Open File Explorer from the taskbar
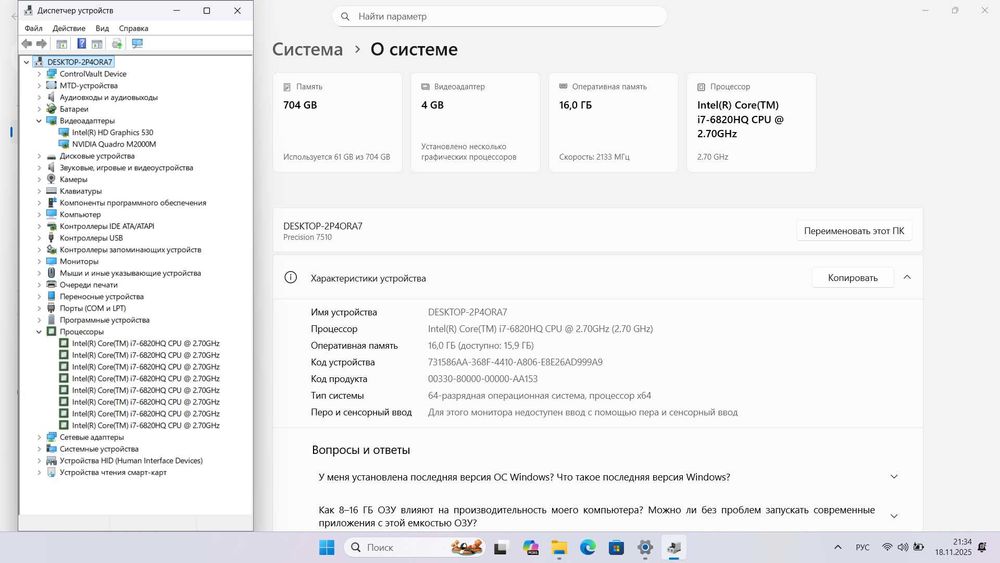Screen dimensions: 1000x563 pyautogui.click(x=559, y=548)
